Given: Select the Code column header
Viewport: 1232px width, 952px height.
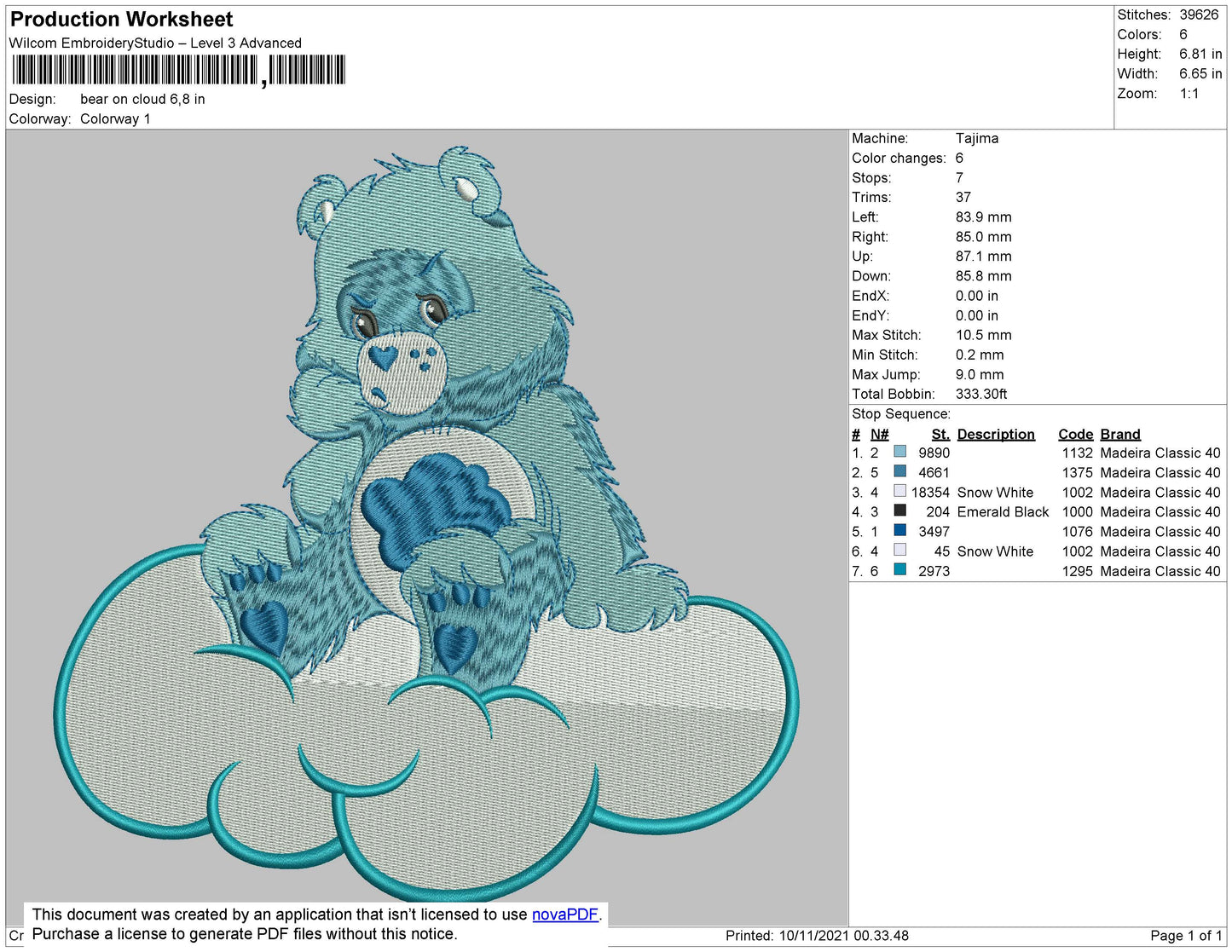Looking at the screenshot, I should click(x=1075, y=434).
